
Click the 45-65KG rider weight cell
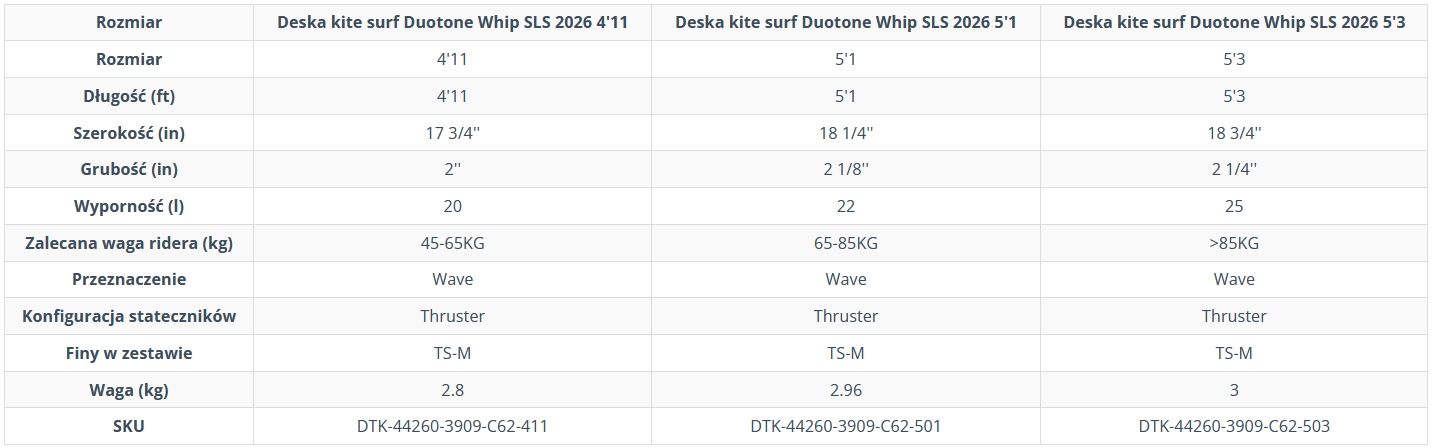click(452, 242)
